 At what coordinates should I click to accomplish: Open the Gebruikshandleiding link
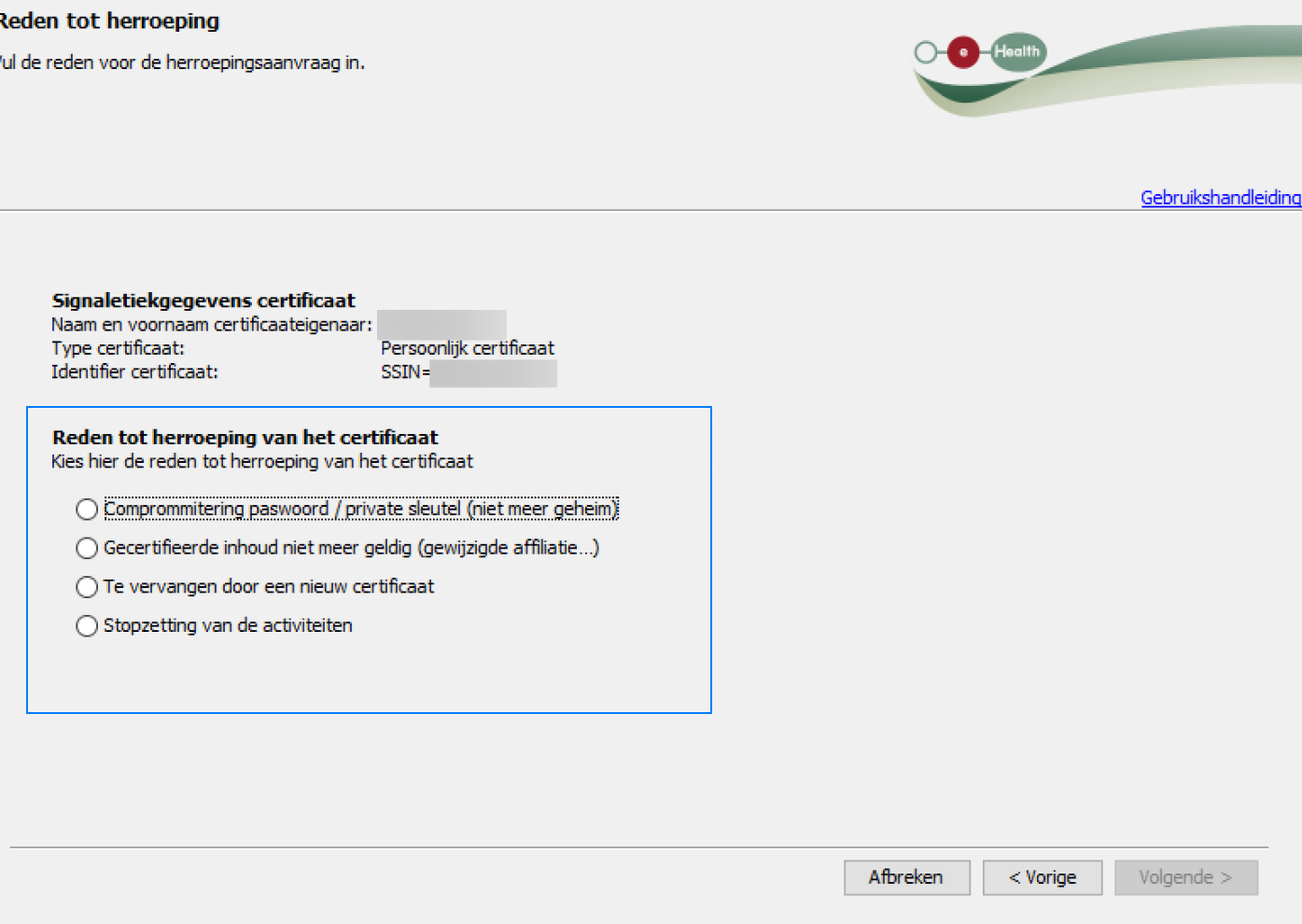tap(1220, 198)
